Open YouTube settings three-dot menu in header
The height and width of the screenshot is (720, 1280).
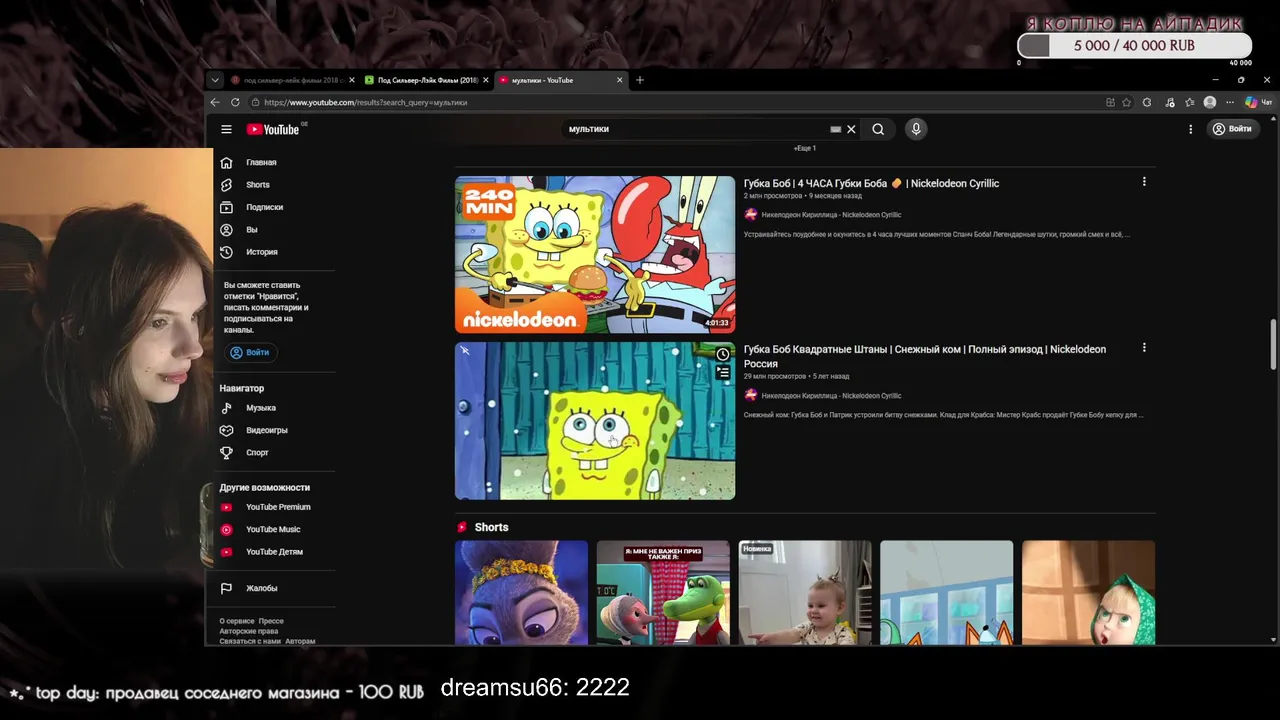click(1190, 129)
